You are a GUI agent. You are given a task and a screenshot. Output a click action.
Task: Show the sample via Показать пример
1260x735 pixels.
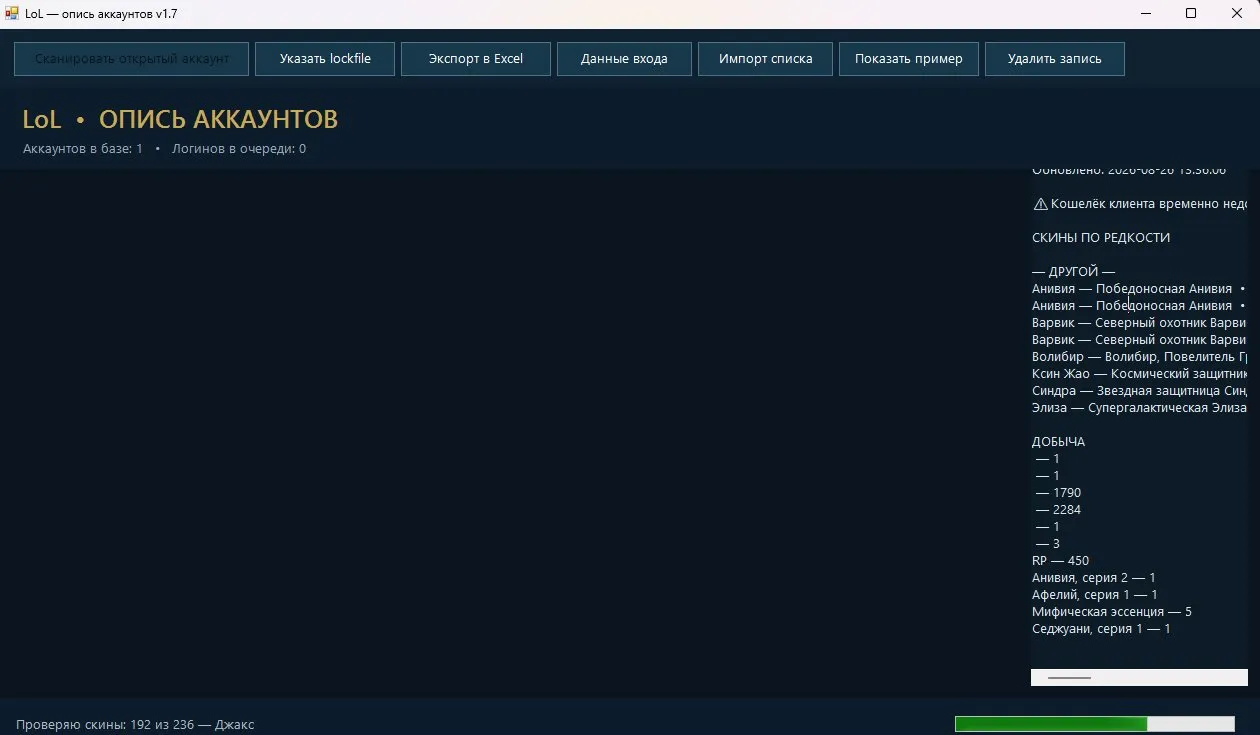(909, 59)
